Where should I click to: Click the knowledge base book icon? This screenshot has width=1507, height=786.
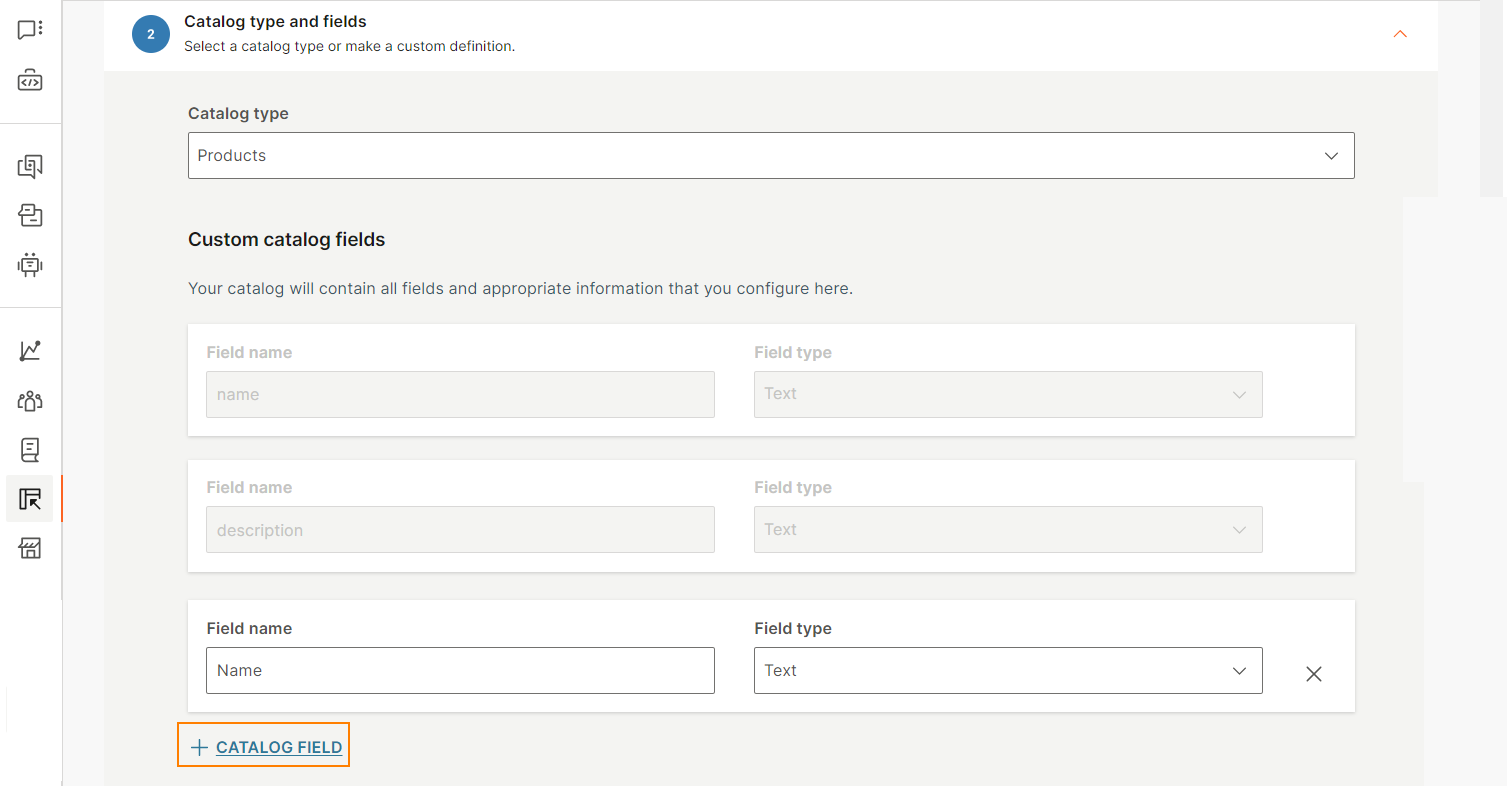tap(30, 450)
